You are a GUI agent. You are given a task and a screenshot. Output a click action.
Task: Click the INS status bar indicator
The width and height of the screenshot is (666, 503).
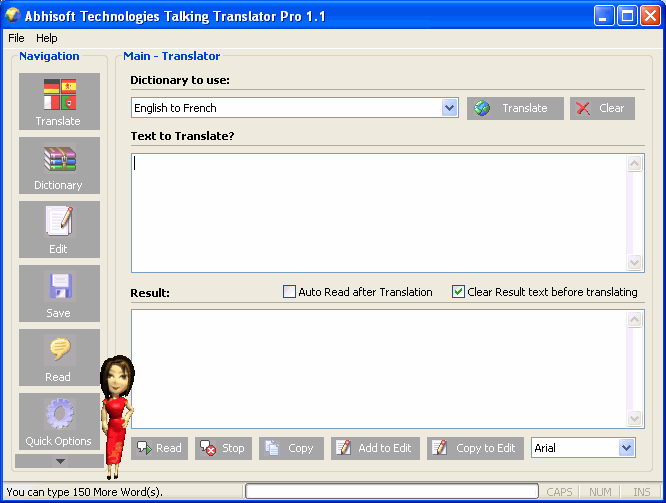coord(641,492)
